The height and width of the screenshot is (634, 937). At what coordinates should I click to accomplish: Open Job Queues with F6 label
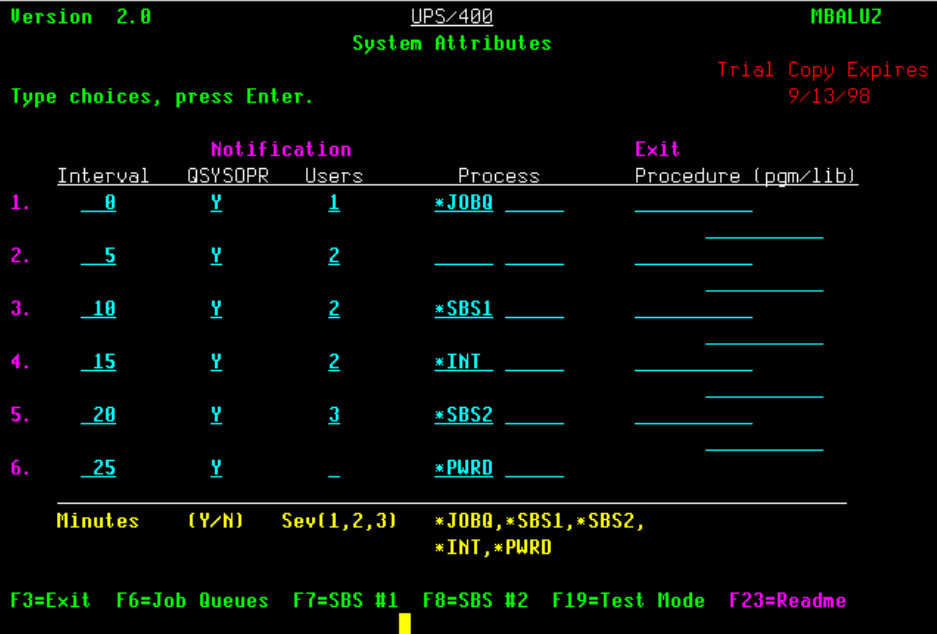coord(192,601)
